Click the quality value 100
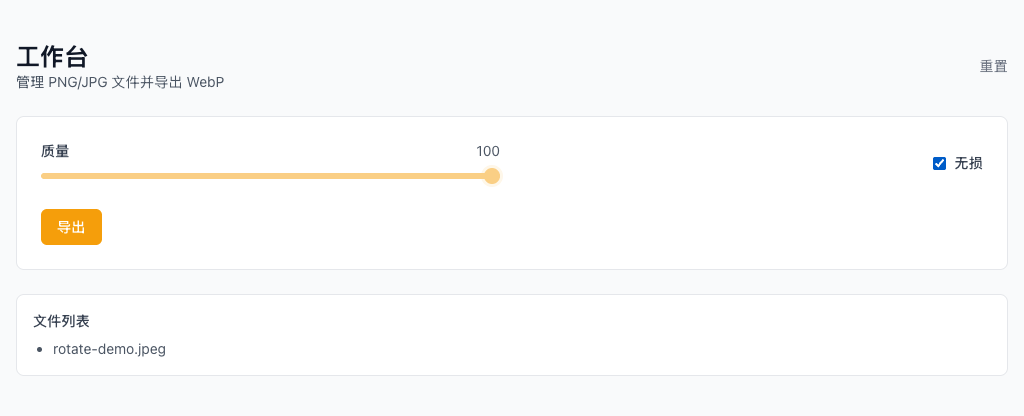This screenshot has width=1024, height=416. (x=487, y=152)
